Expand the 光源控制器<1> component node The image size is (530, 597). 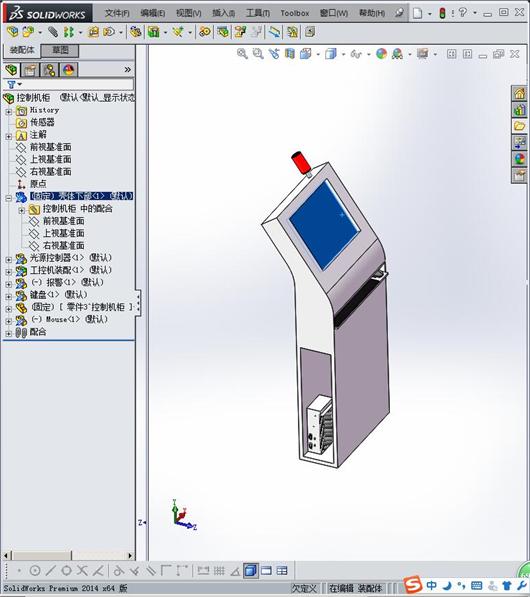(x=8, y=260)
